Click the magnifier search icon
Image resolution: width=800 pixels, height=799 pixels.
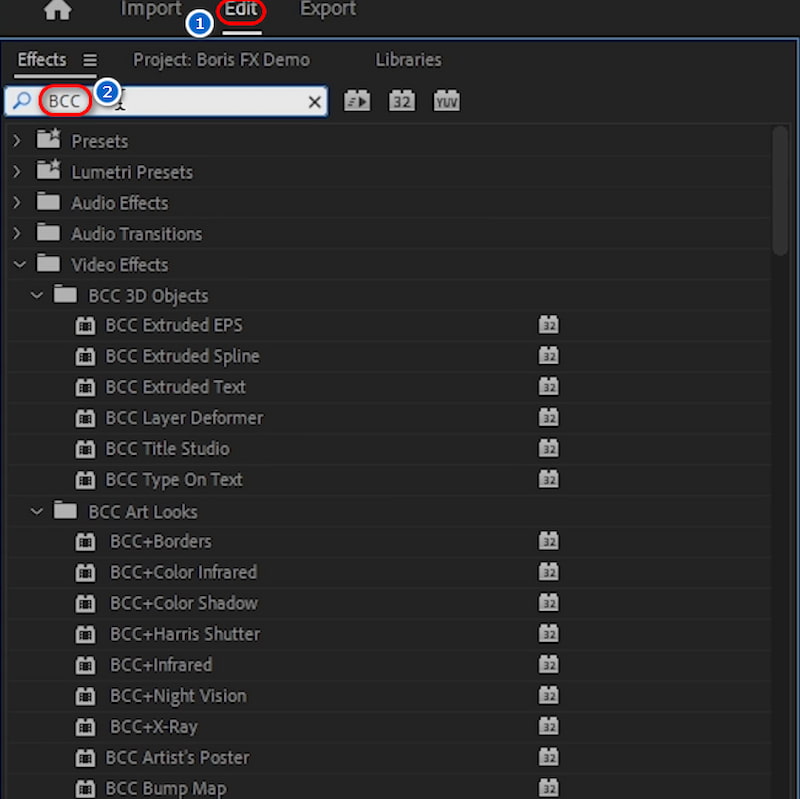click(x=22, y=101)
